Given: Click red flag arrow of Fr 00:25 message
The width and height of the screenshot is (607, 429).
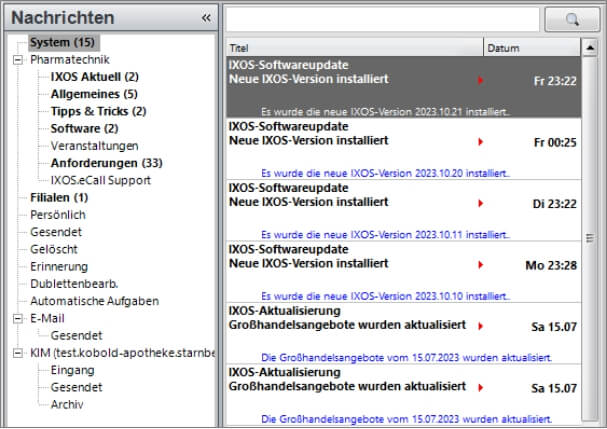Looking at the screenshot, I should 480,142.
